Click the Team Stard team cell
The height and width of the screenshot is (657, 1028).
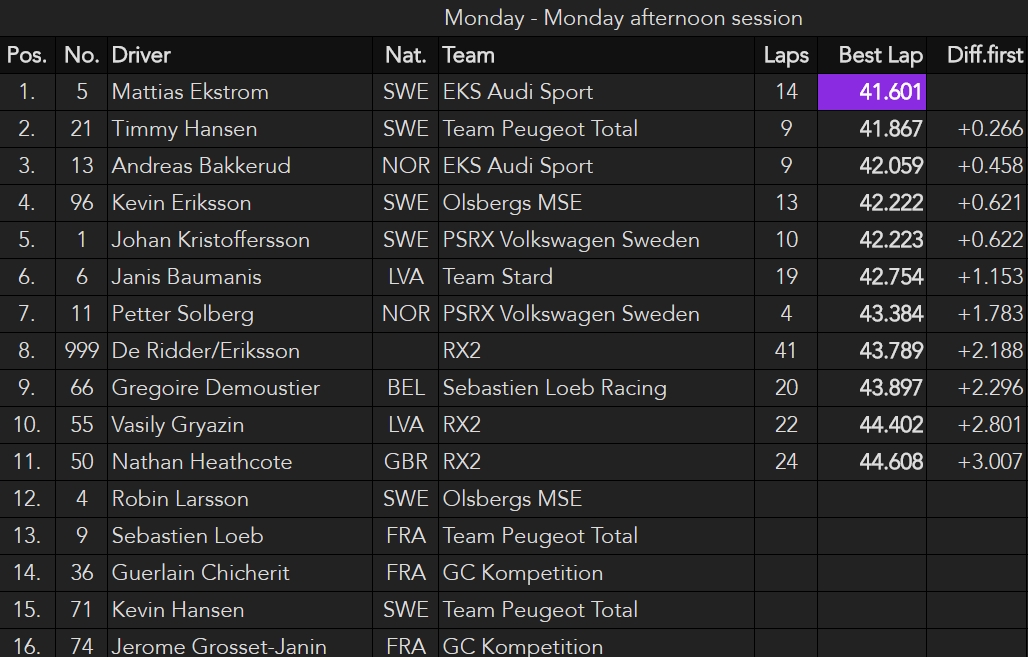coord(497,277)
